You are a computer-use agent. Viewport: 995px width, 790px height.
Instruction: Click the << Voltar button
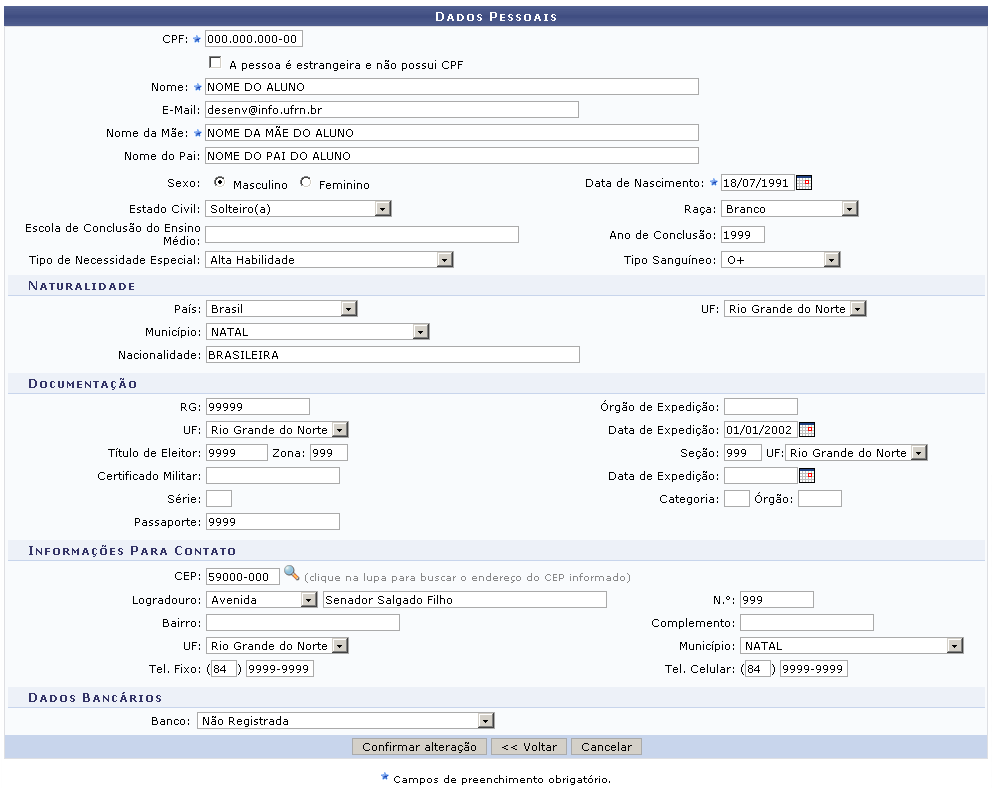tap(529, 747)
